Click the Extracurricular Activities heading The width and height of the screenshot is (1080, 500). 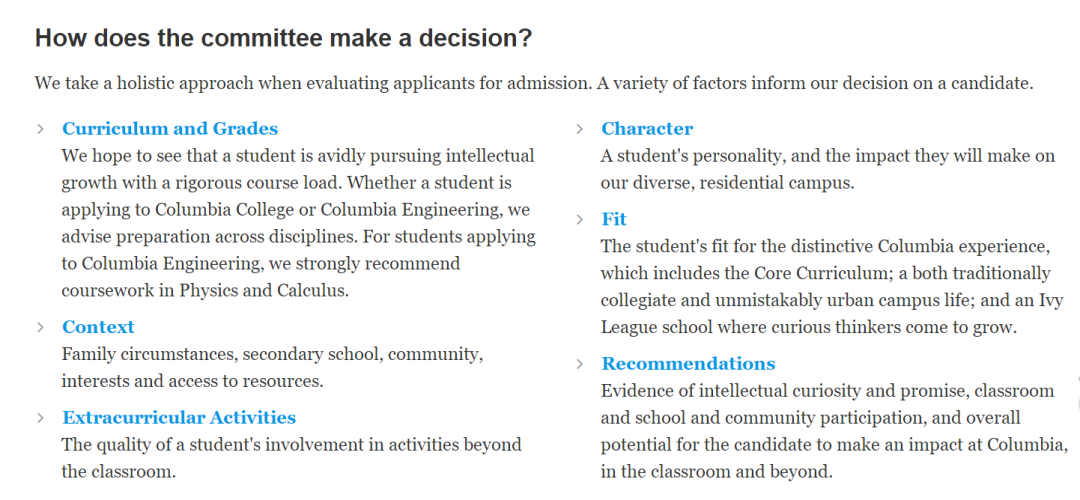point(179,417)
